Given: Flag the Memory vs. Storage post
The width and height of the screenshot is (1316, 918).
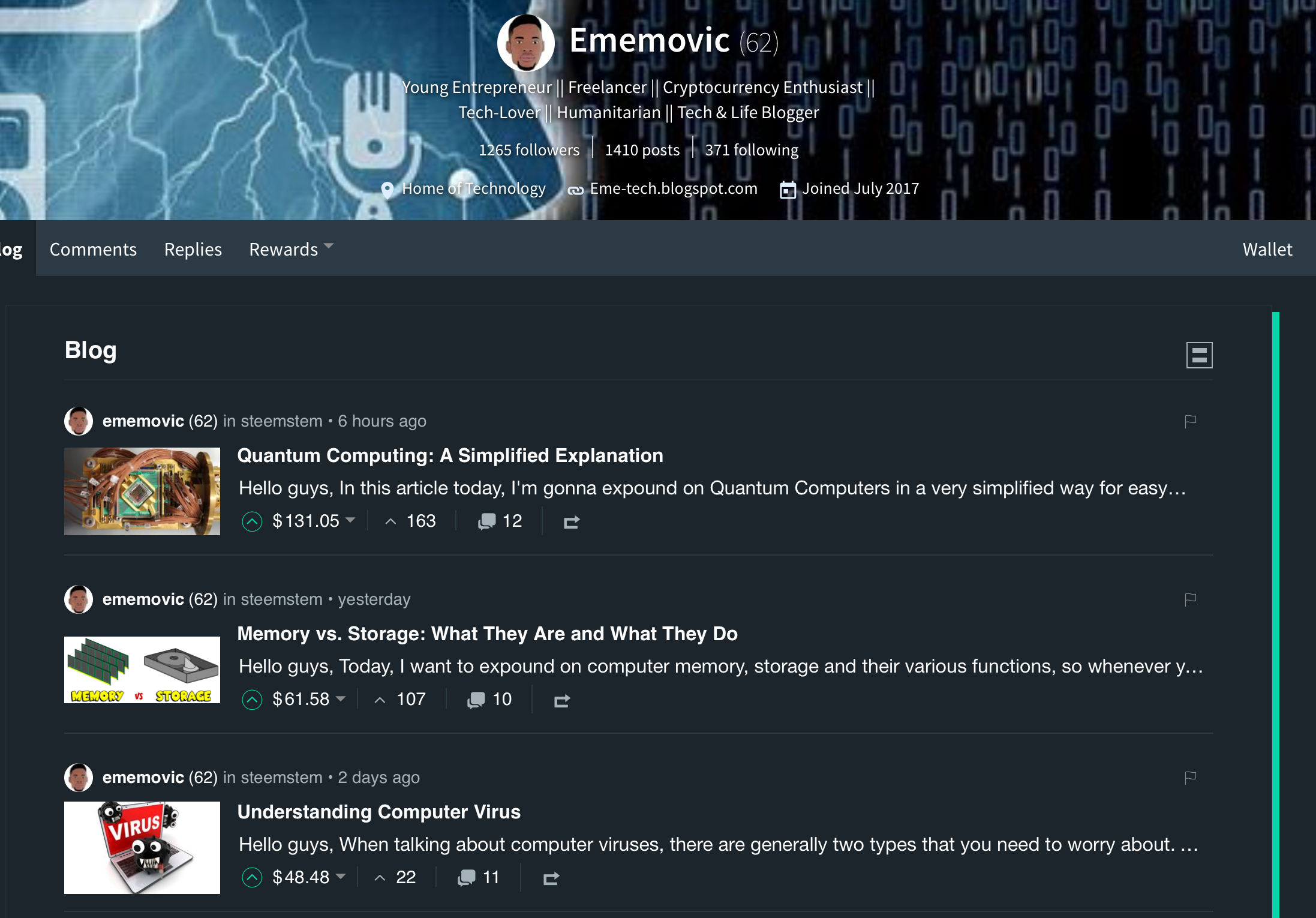Looking at the screenshot, I should (x=1191, y=599).
